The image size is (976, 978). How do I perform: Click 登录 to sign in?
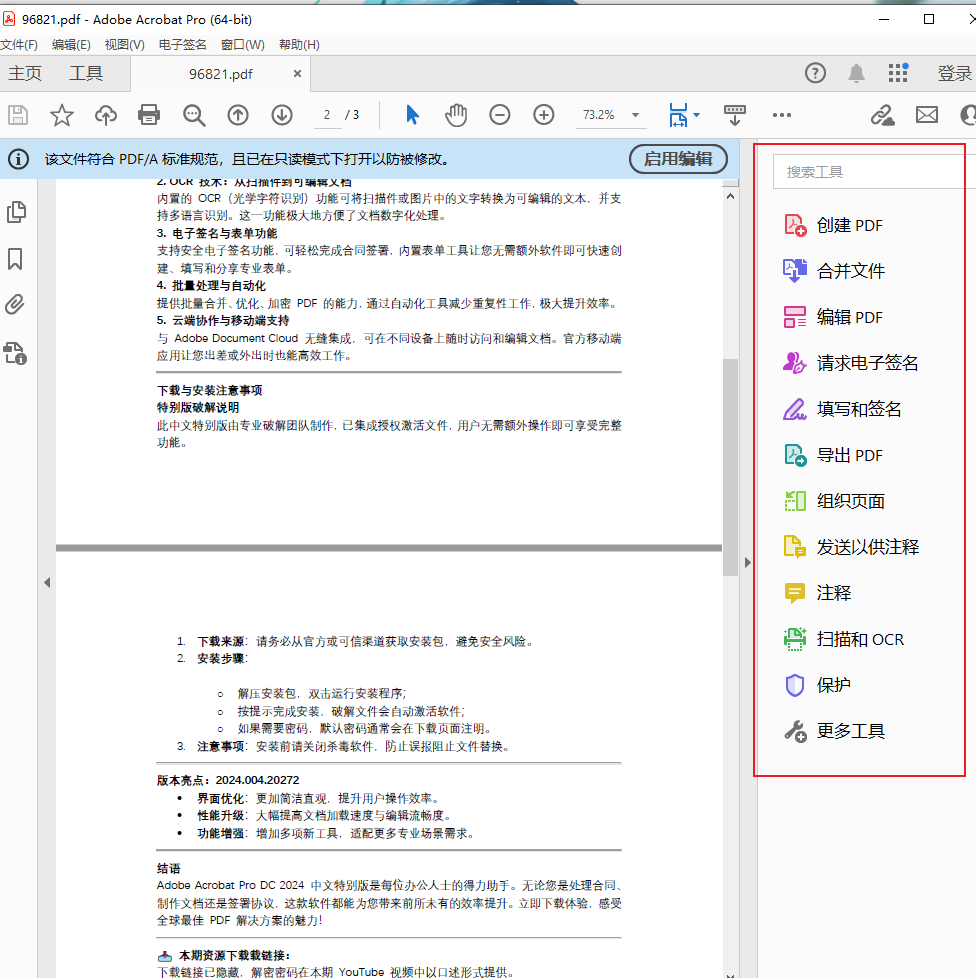pos(955,74)
